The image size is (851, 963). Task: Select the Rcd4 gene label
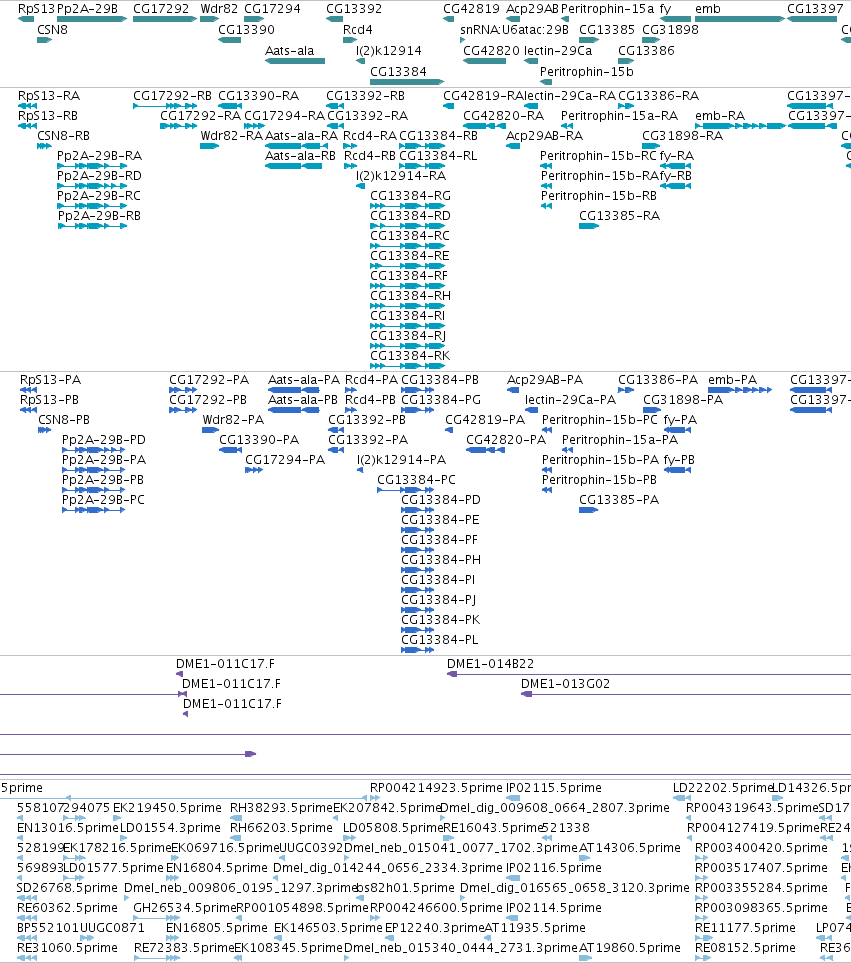tap(357, 29)
